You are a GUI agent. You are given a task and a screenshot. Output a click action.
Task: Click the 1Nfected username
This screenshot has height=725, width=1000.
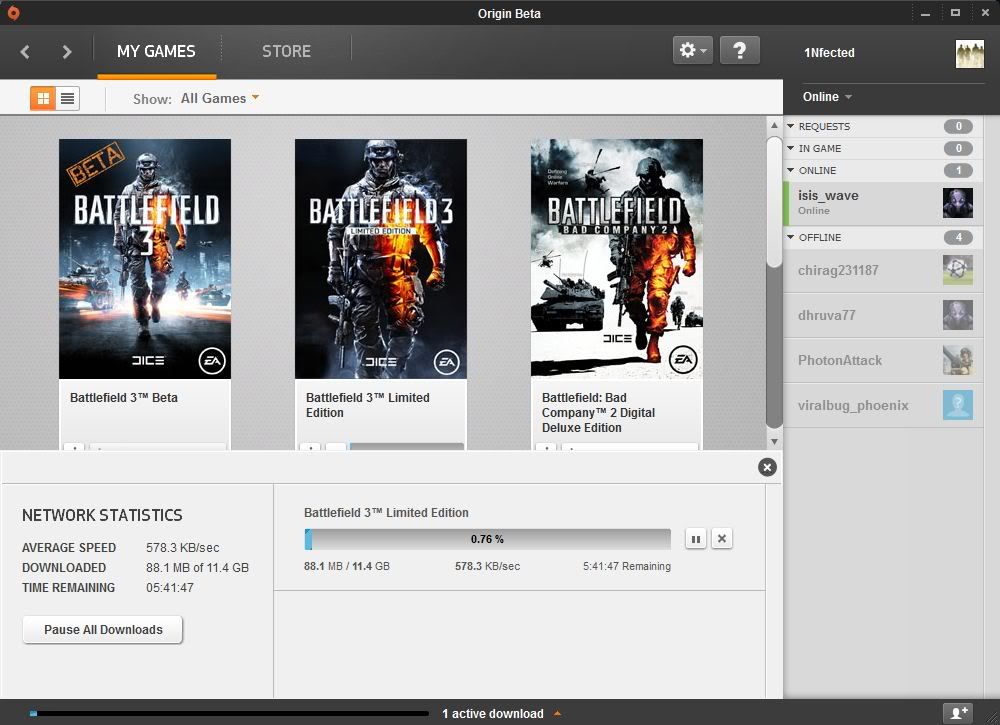click(x=829, y=53)
